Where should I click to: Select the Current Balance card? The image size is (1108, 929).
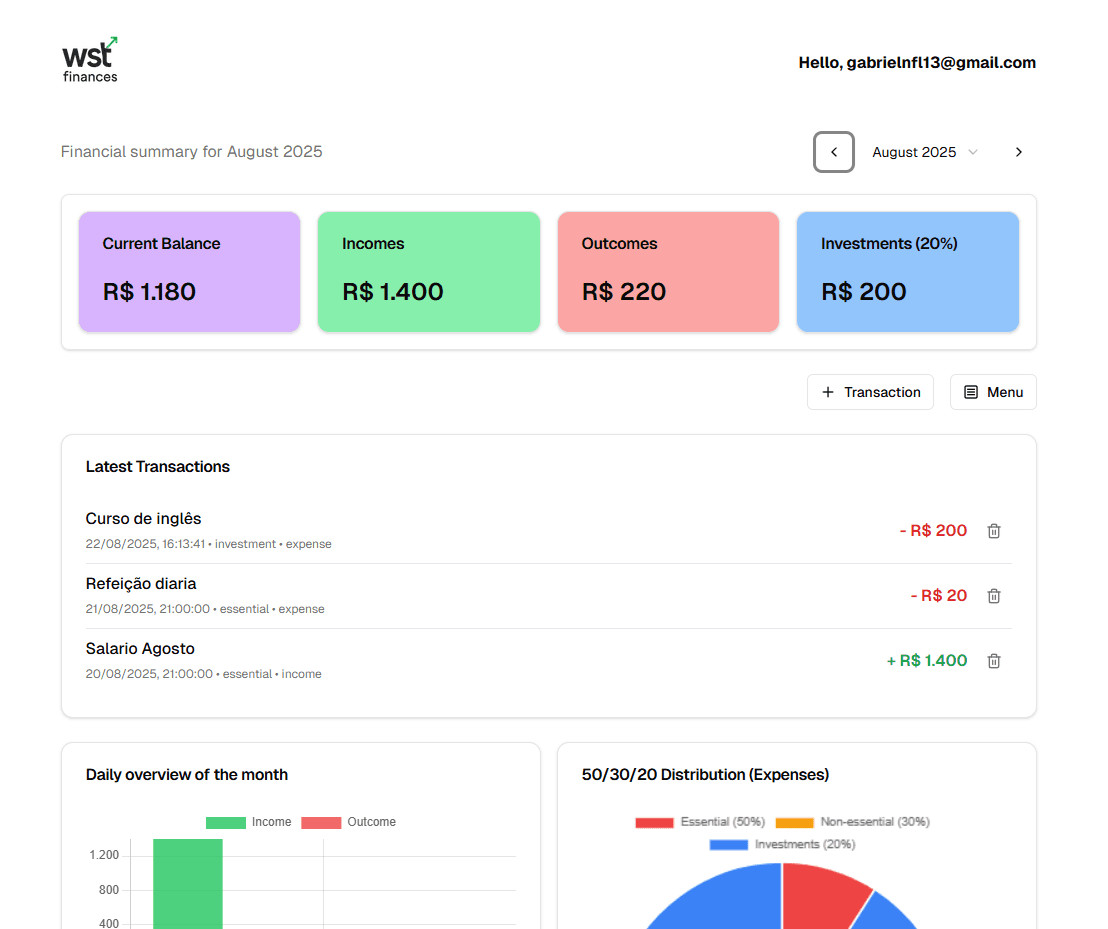click(189, 272)
